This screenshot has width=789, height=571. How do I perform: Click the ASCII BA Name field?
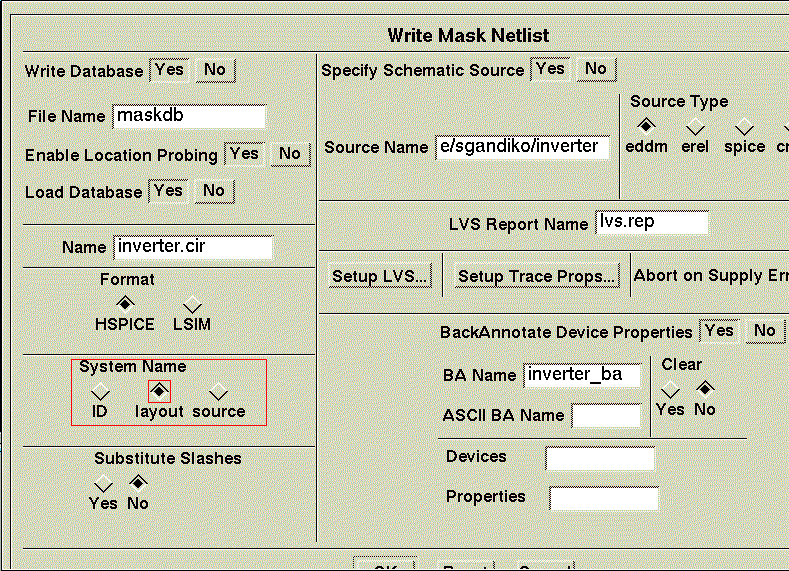click(606, 415)
